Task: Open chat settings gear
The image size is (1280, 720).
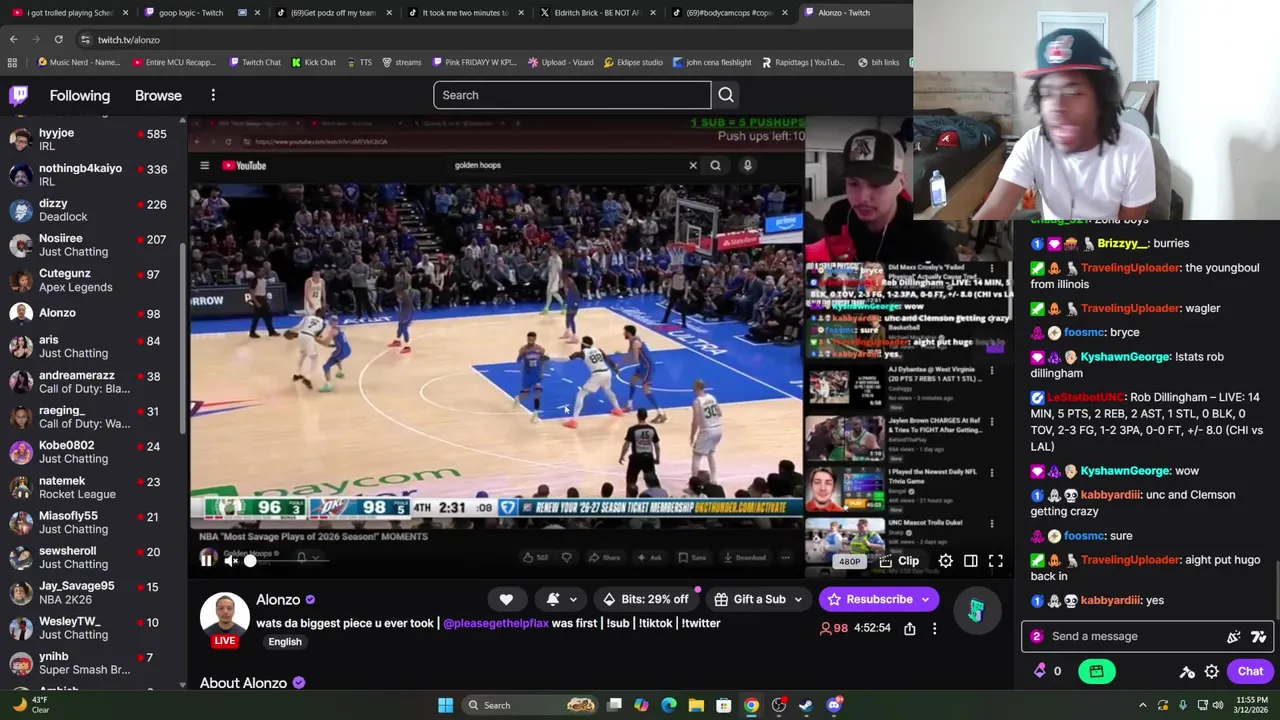Action: tap(1212, 672)
